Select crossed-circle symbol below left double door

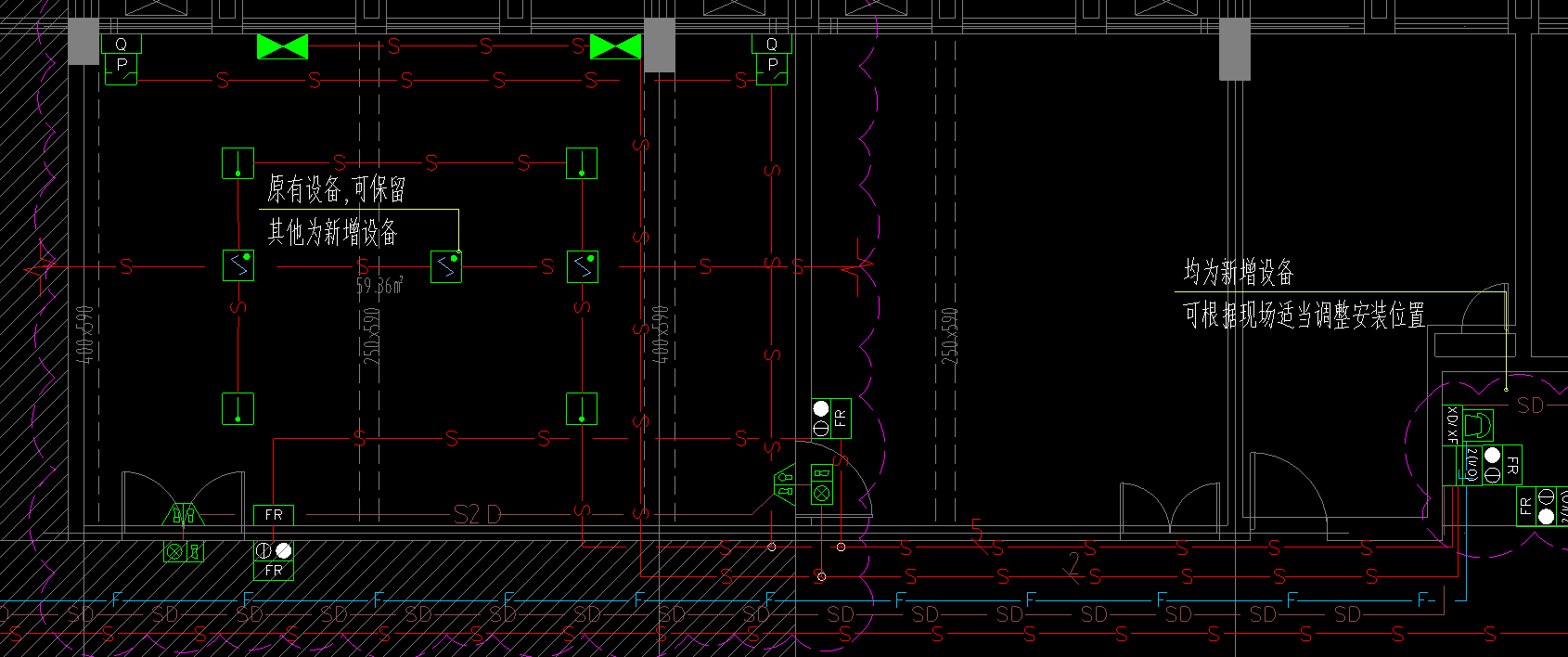(174, 552)
